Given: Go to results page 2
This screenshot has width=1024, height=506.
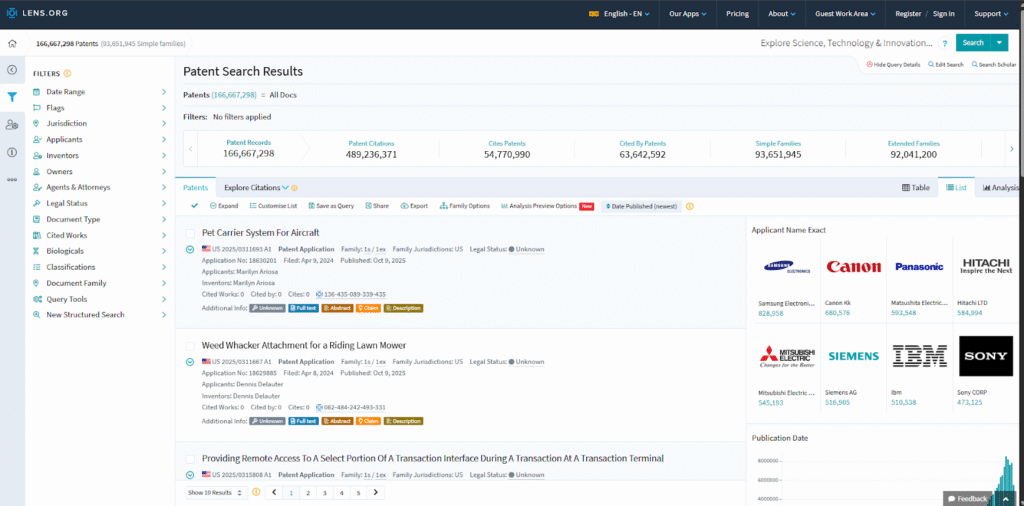Looking at the screenshot, I should (308, 493).
